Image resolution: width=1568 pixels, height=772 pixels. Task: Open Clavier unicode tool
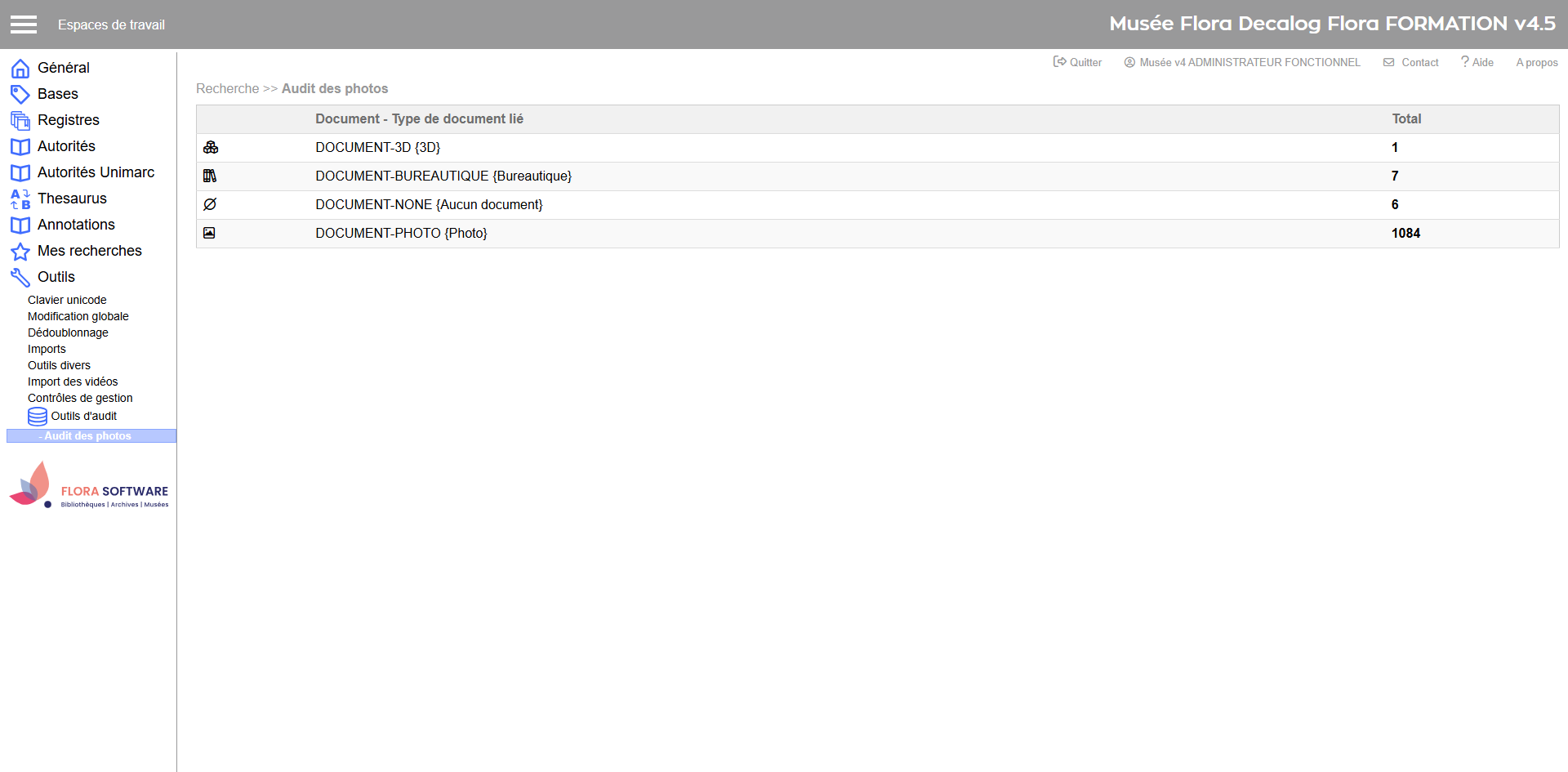[x=67, y=300]
